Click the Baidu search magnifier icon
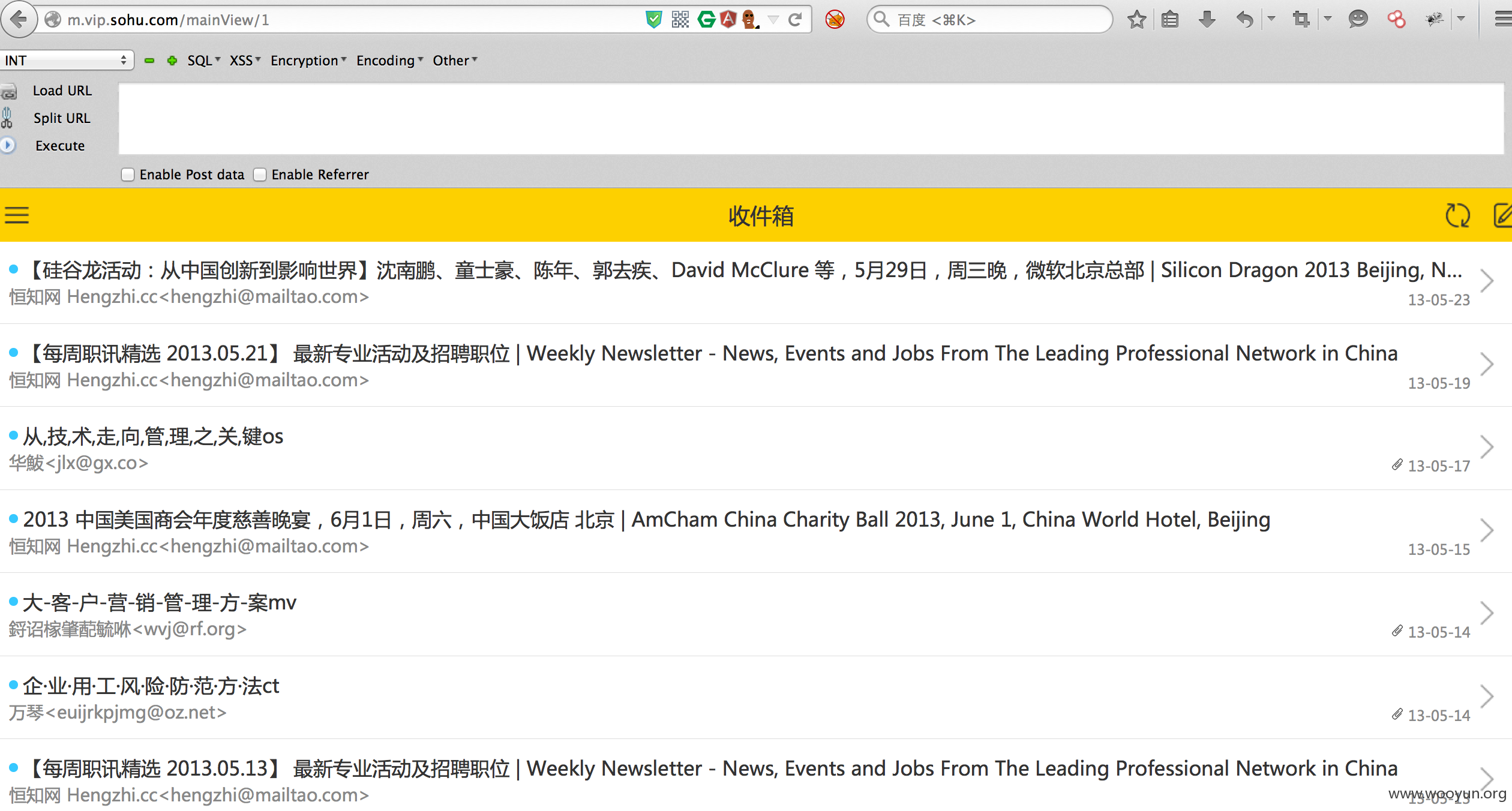Screen dimensions: 1512x811 881,20
